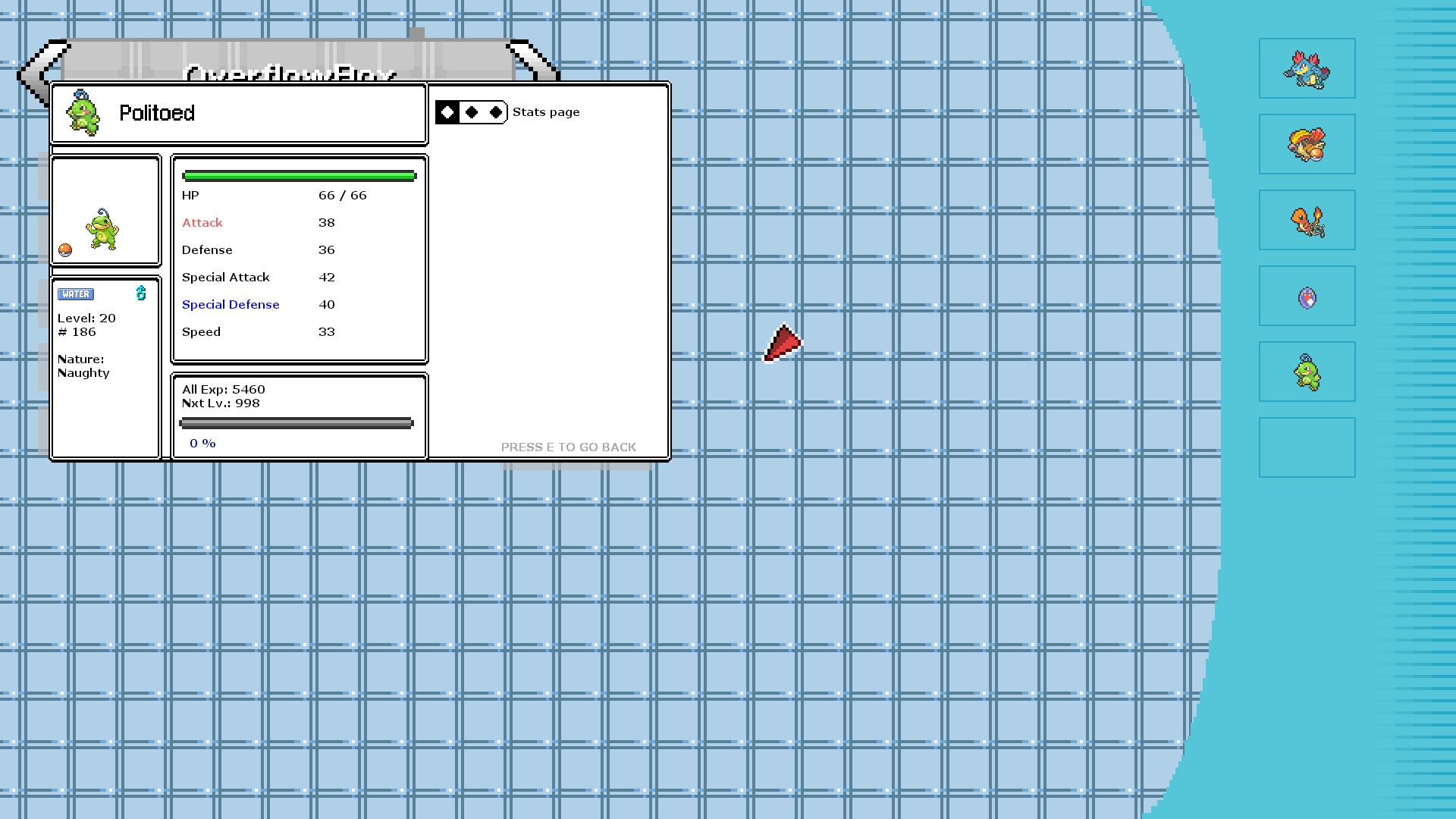Click the Poke Ball icon beside sprite
Screen dimensions: 1456x819
click(65, 250)
